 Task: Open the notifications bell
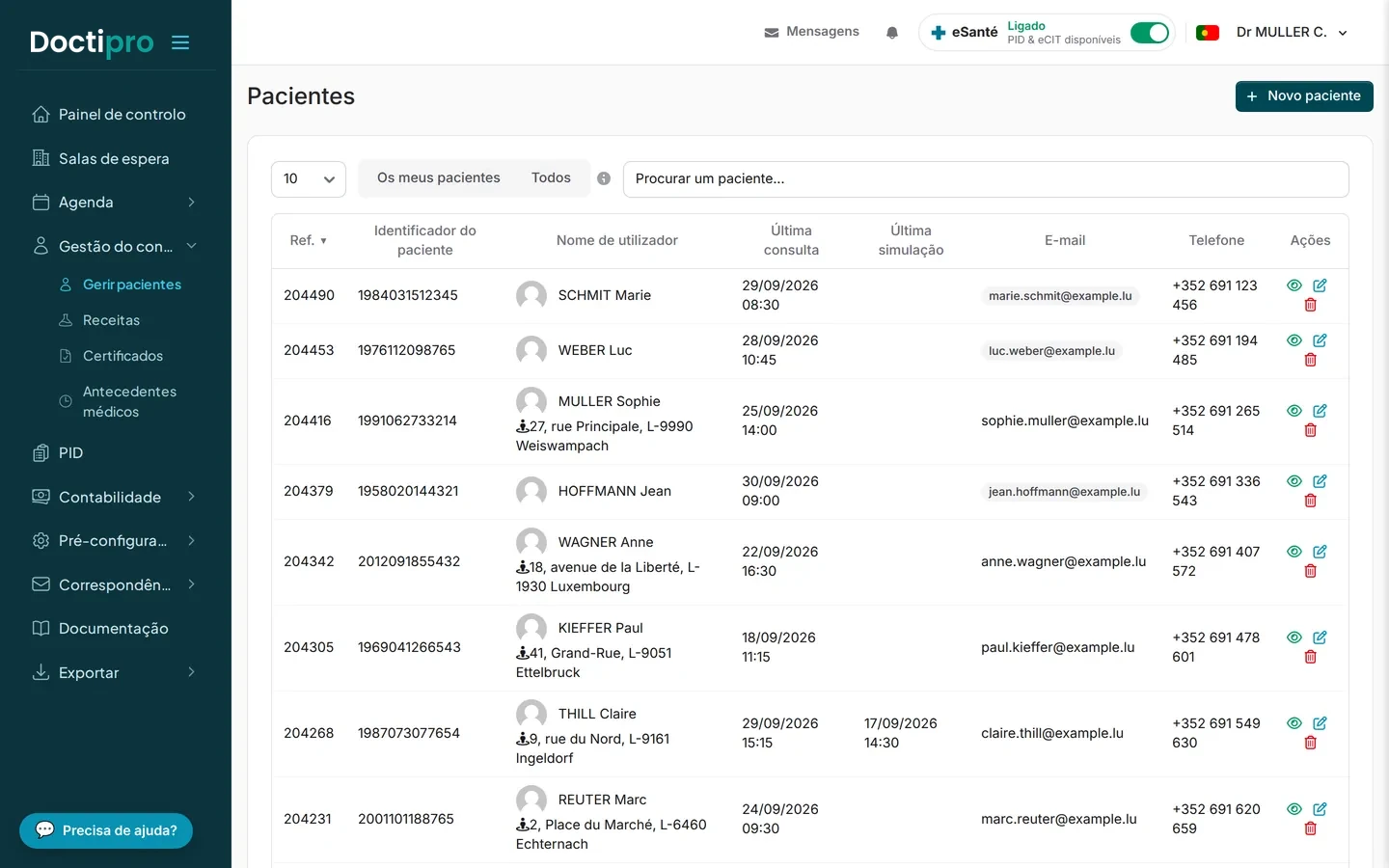[892, 33]
